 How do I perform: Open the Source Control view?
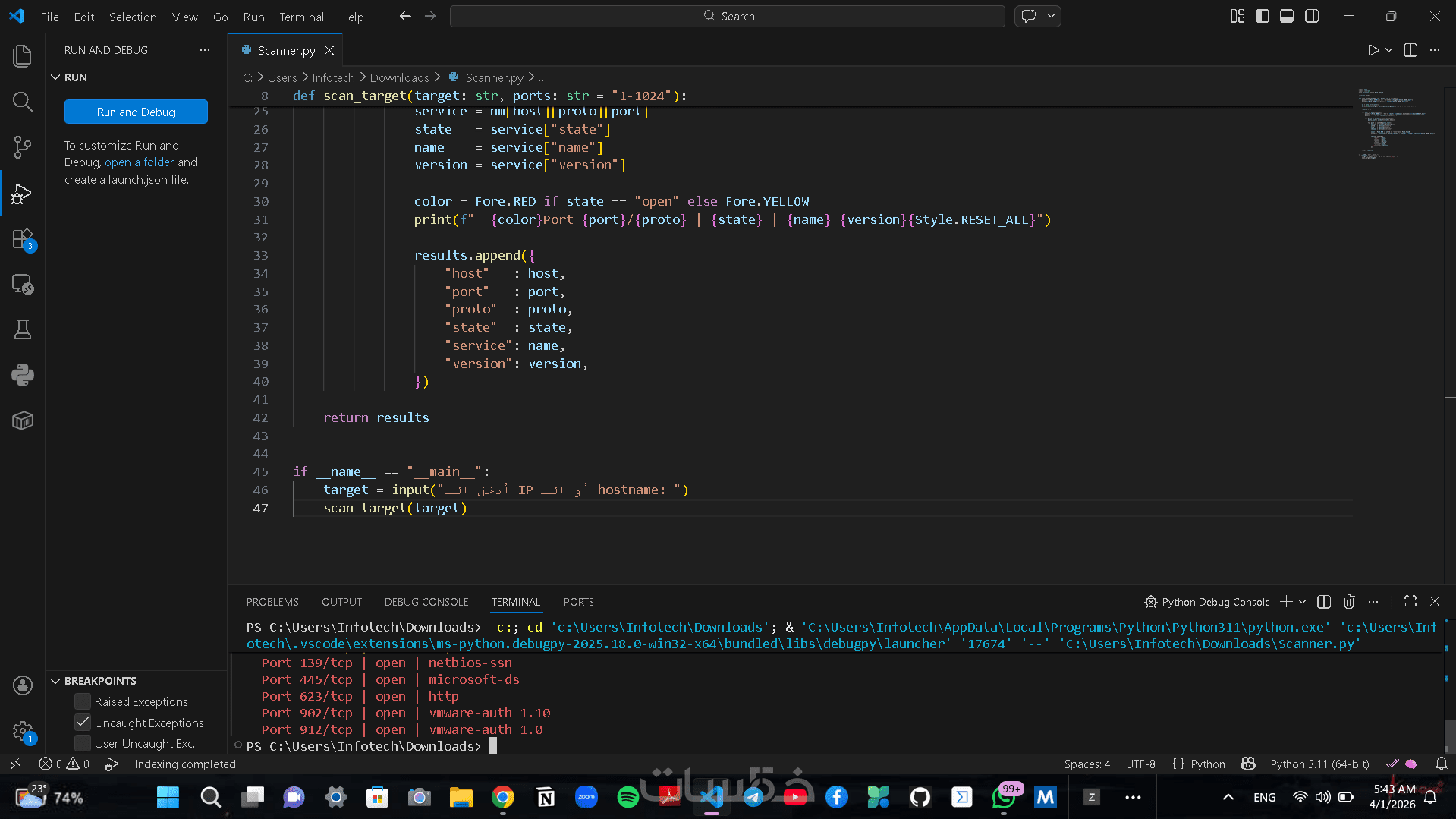pyautogui.click(x=22, y=147)
